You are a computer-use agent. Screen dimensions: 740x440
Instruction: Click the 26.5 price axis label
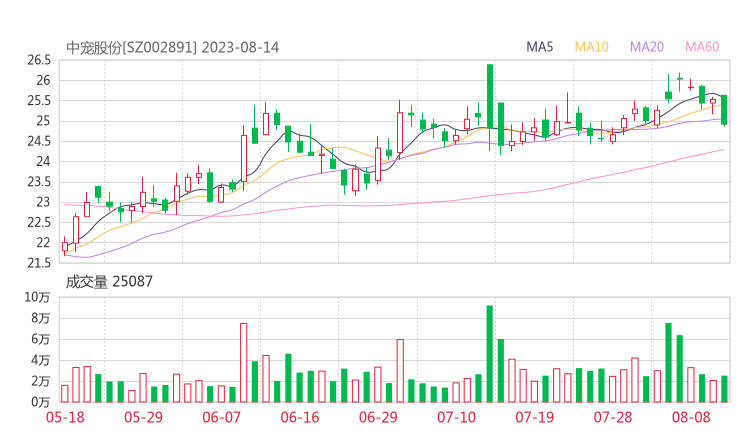point(39,60)
